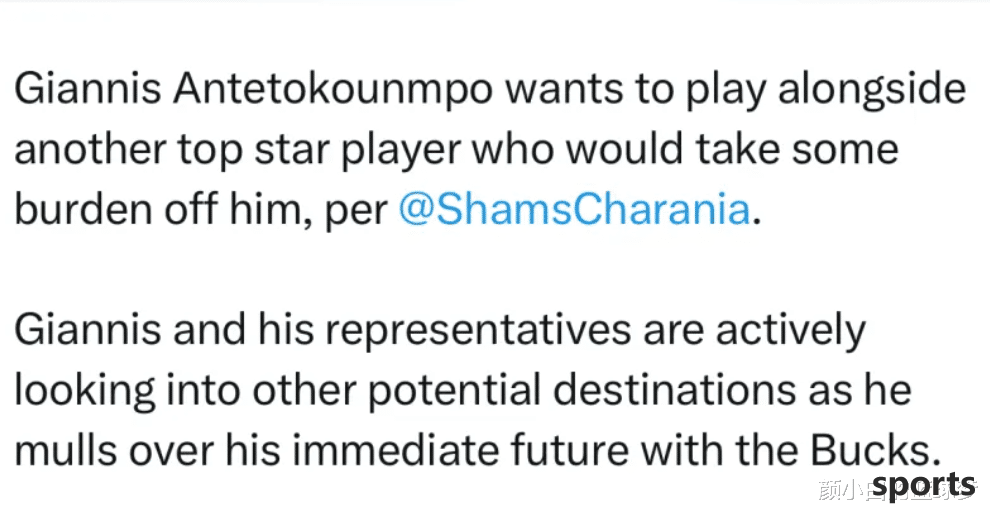Click the word 'potential' in the tweet

[x=454, y=391]
